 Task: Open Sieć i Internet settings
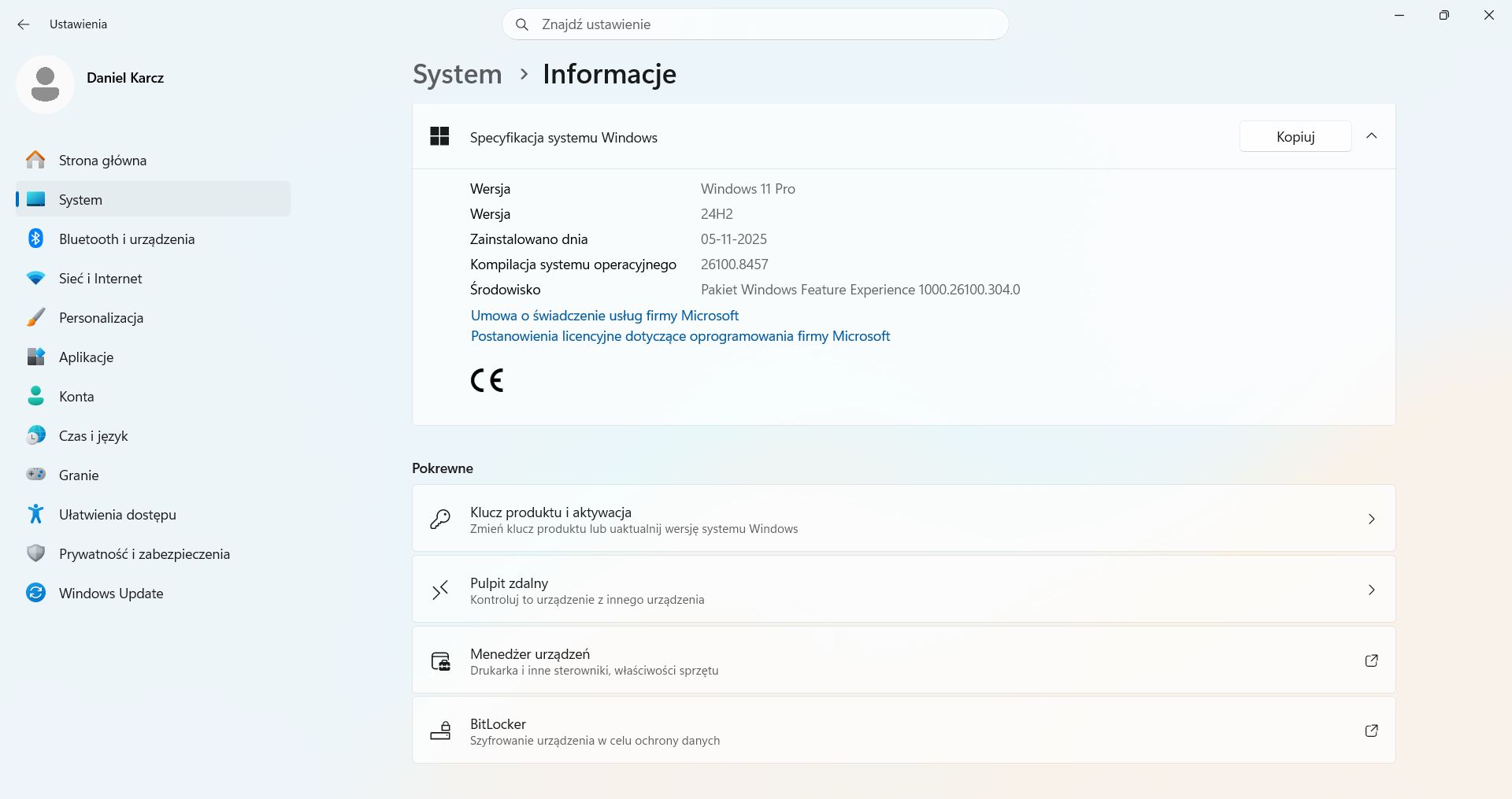[x=153, y=278]
